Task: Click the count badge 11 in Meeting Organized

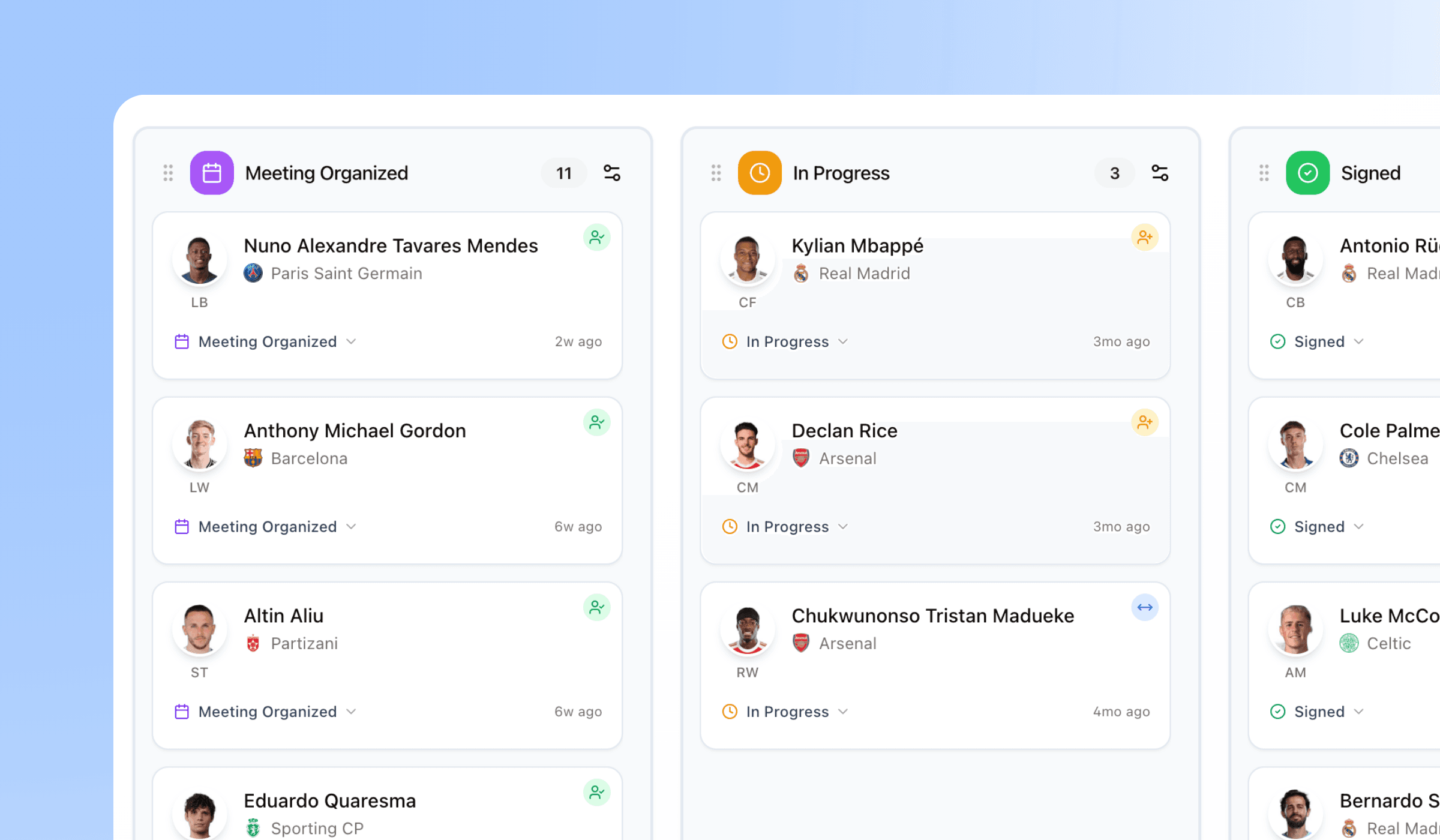Action: pos(564,173)
